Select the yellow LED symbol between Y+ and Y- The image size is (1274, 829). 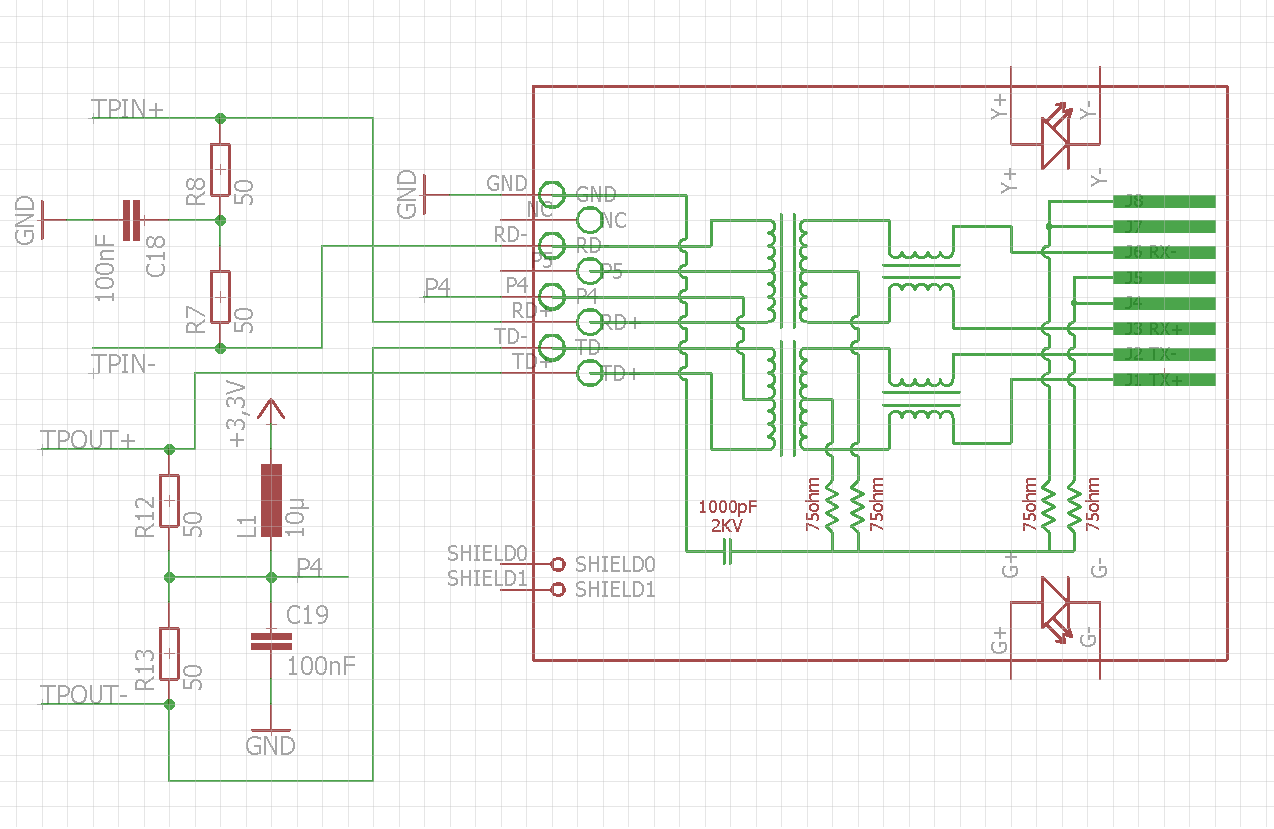[1056, 135]
